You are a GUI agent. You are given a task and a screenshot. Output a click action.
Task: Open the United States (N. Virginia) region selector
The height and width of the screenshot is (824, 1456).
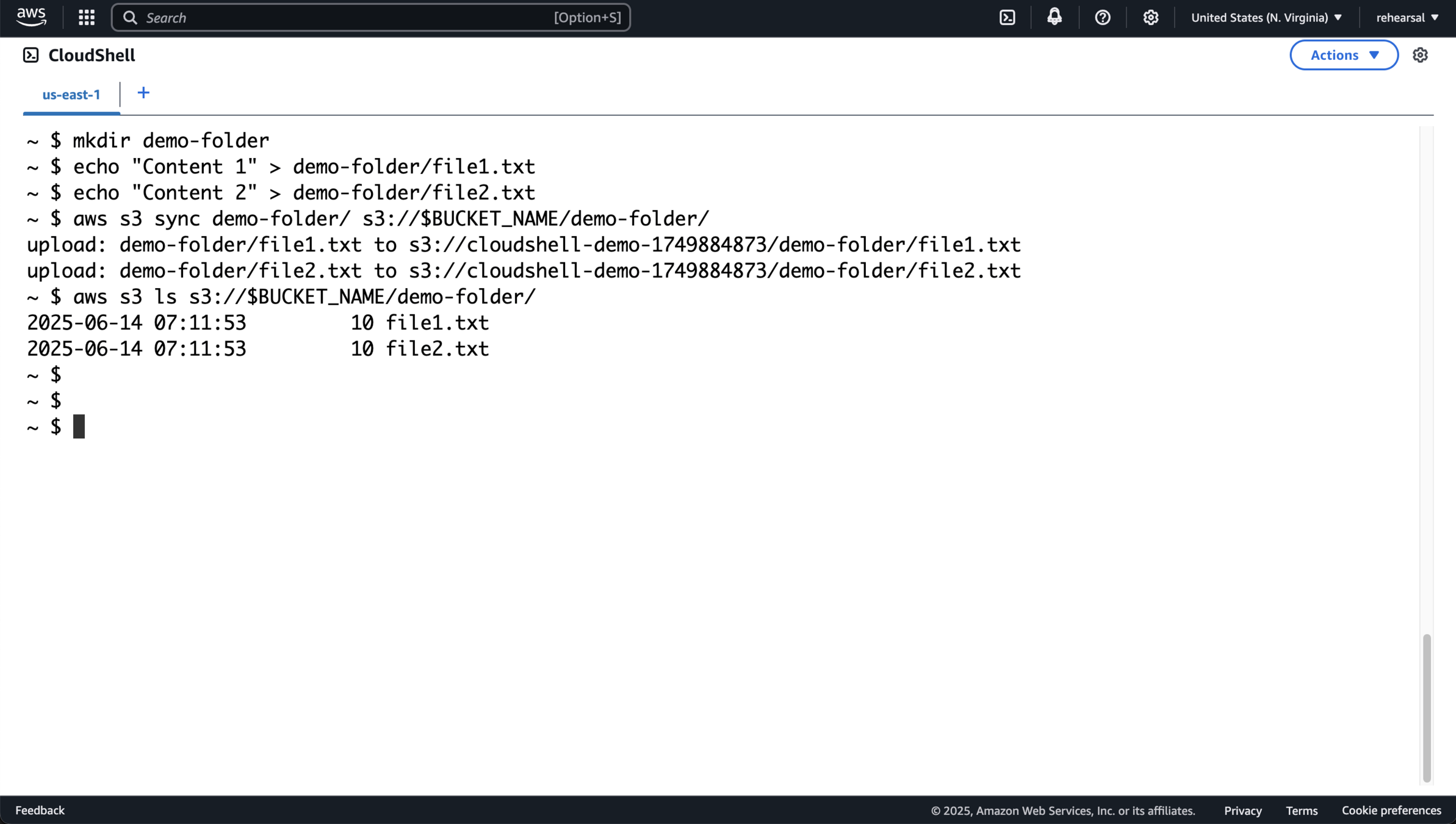click(1266, 17)
